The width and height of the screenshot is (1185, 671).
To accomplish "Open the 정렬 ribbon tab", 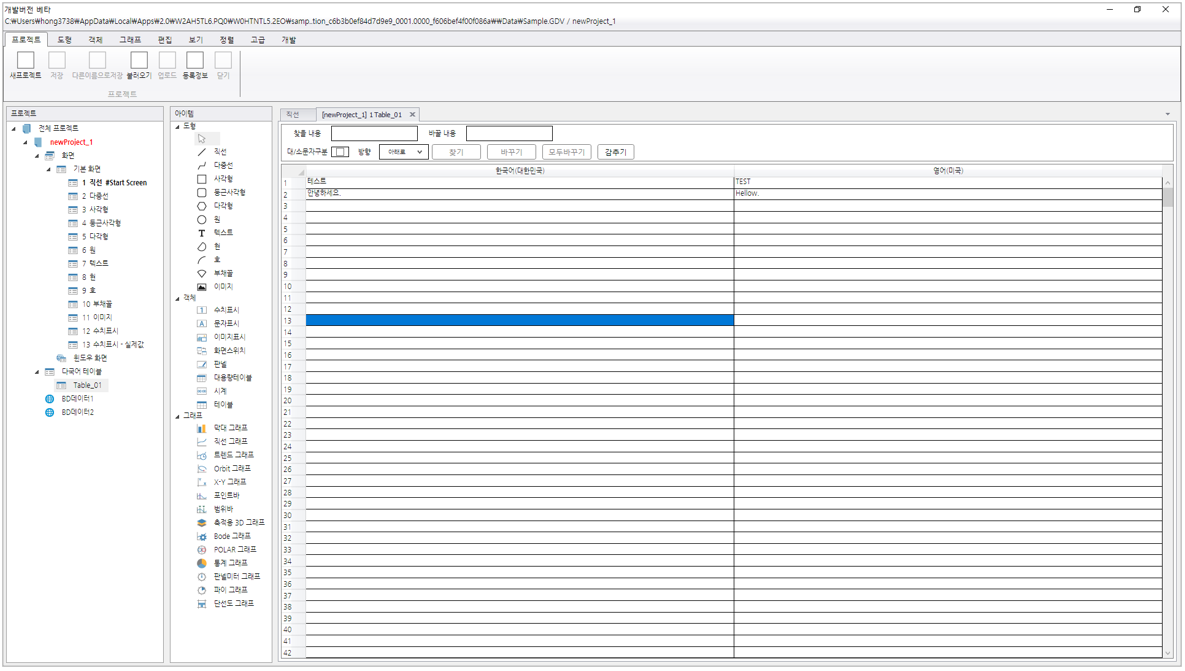I will [x=227, y=39].
